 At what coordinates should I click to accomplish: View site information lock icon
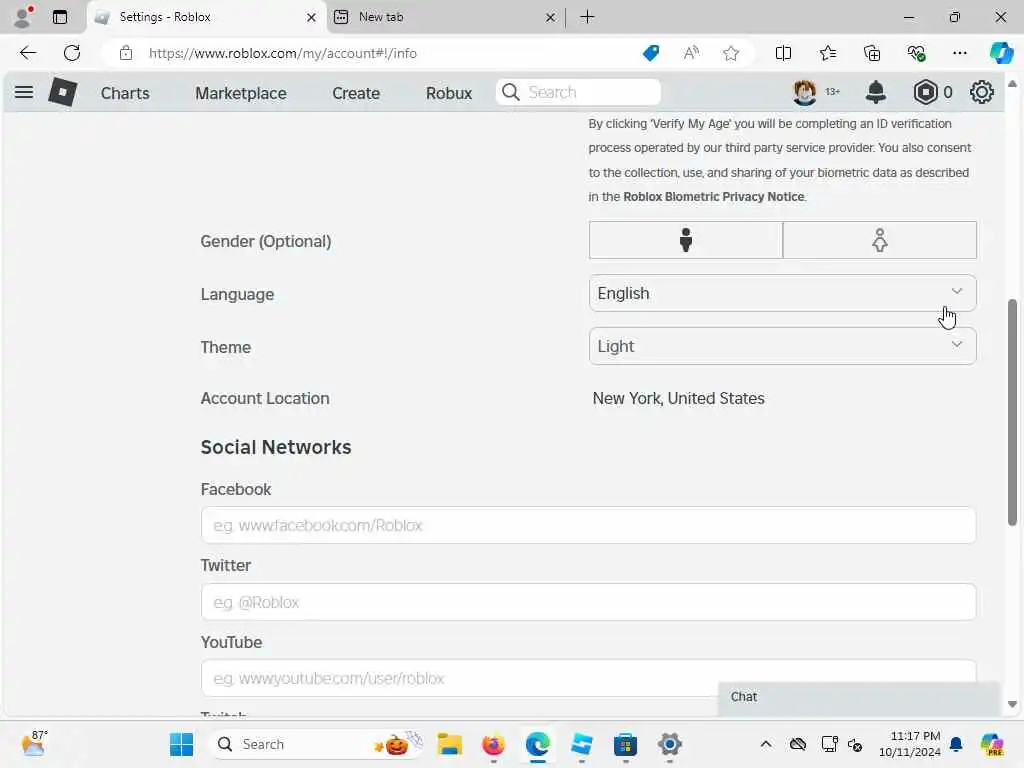point(126,53)
